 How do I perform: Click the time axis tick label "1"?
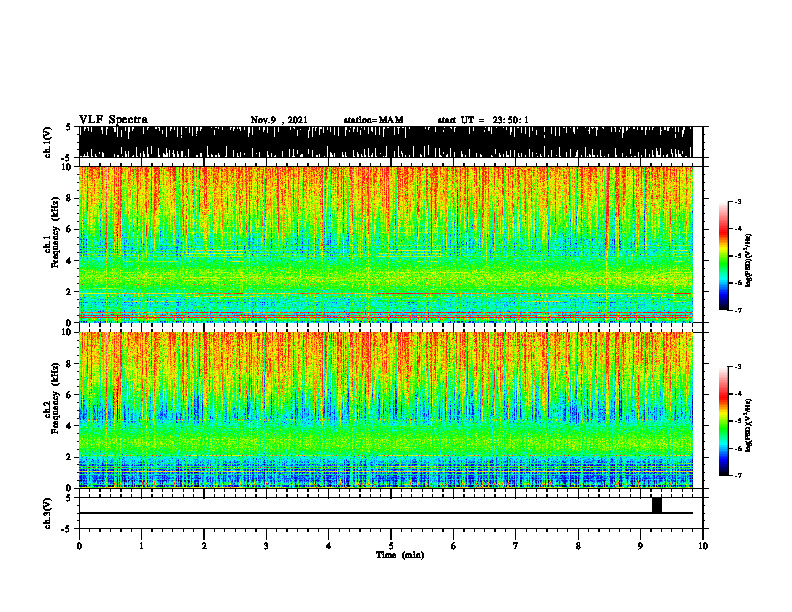(141, 546)
